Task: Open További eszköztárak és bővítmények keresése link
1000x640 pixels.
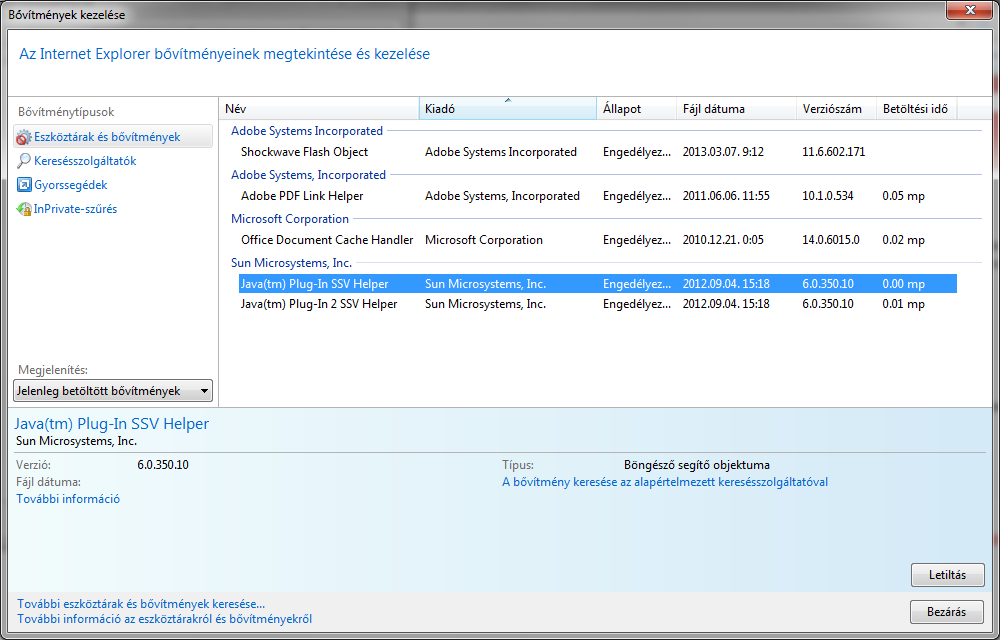Action: [141, 603]
